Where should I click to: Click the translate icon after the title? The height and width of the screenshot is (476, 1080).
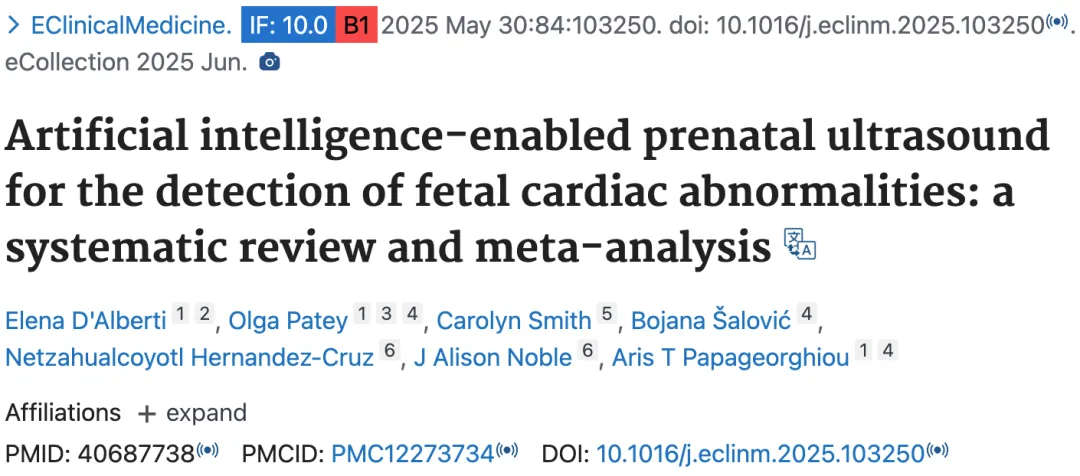click(x=800, y=245)
